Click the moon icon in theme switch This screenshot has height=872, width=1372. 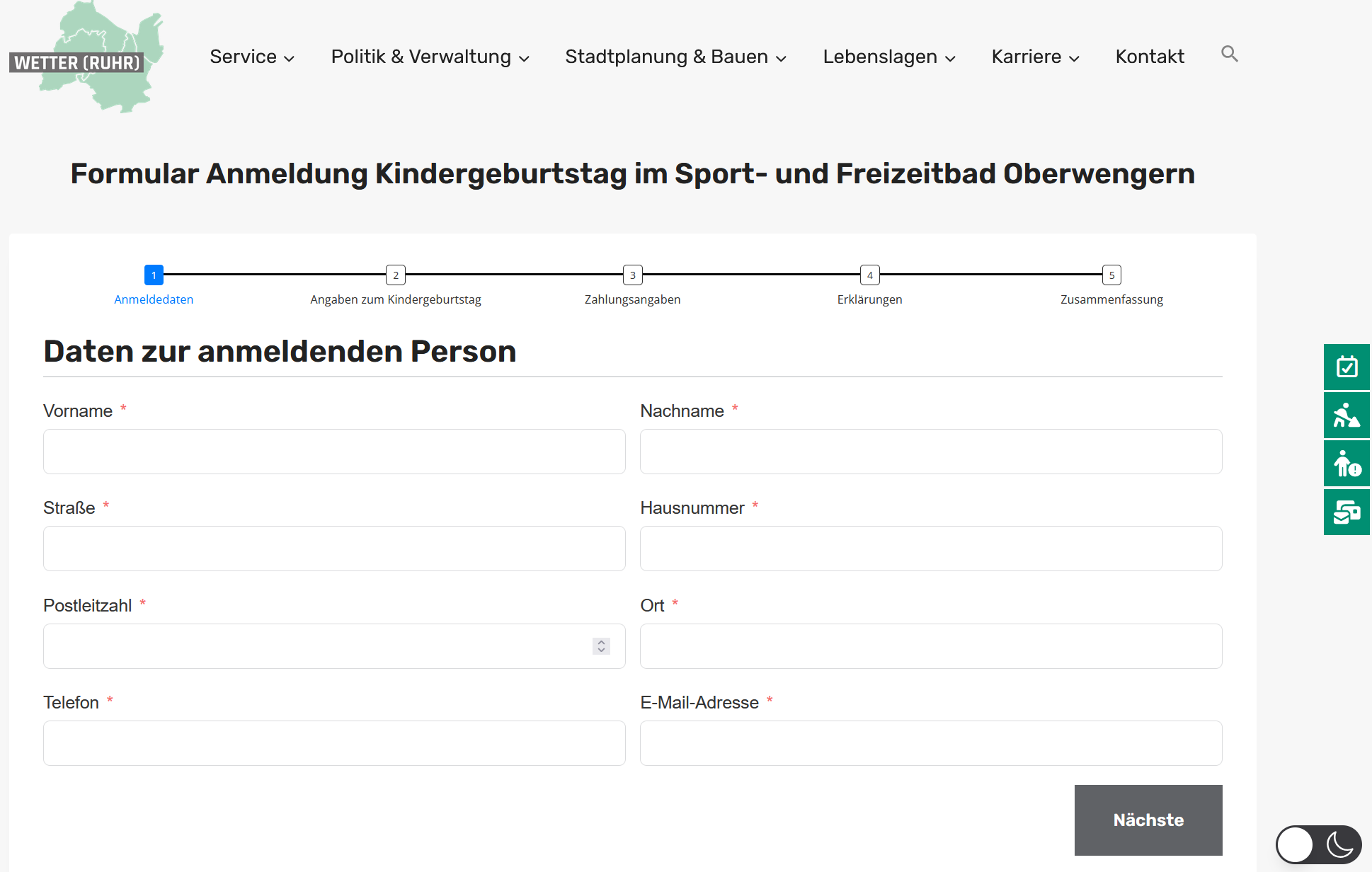(1339, 844)
